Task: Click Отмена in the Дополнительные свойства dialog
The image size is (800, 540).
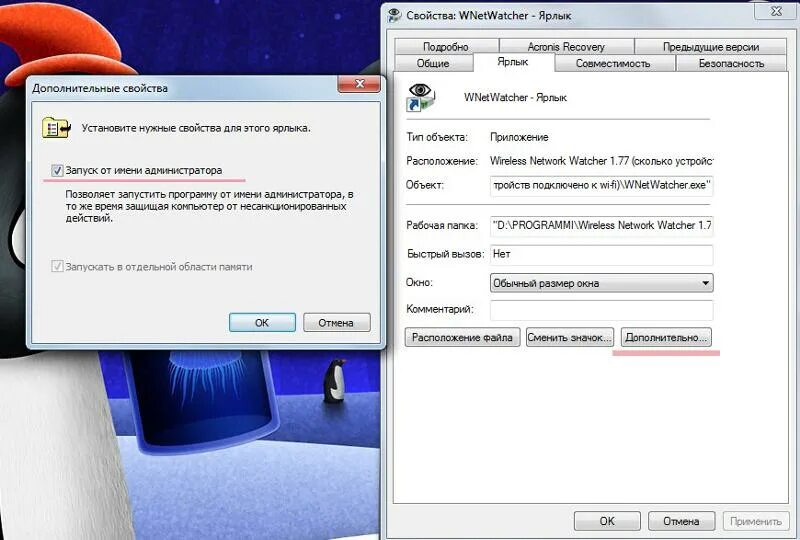Action: pos(336,323)
